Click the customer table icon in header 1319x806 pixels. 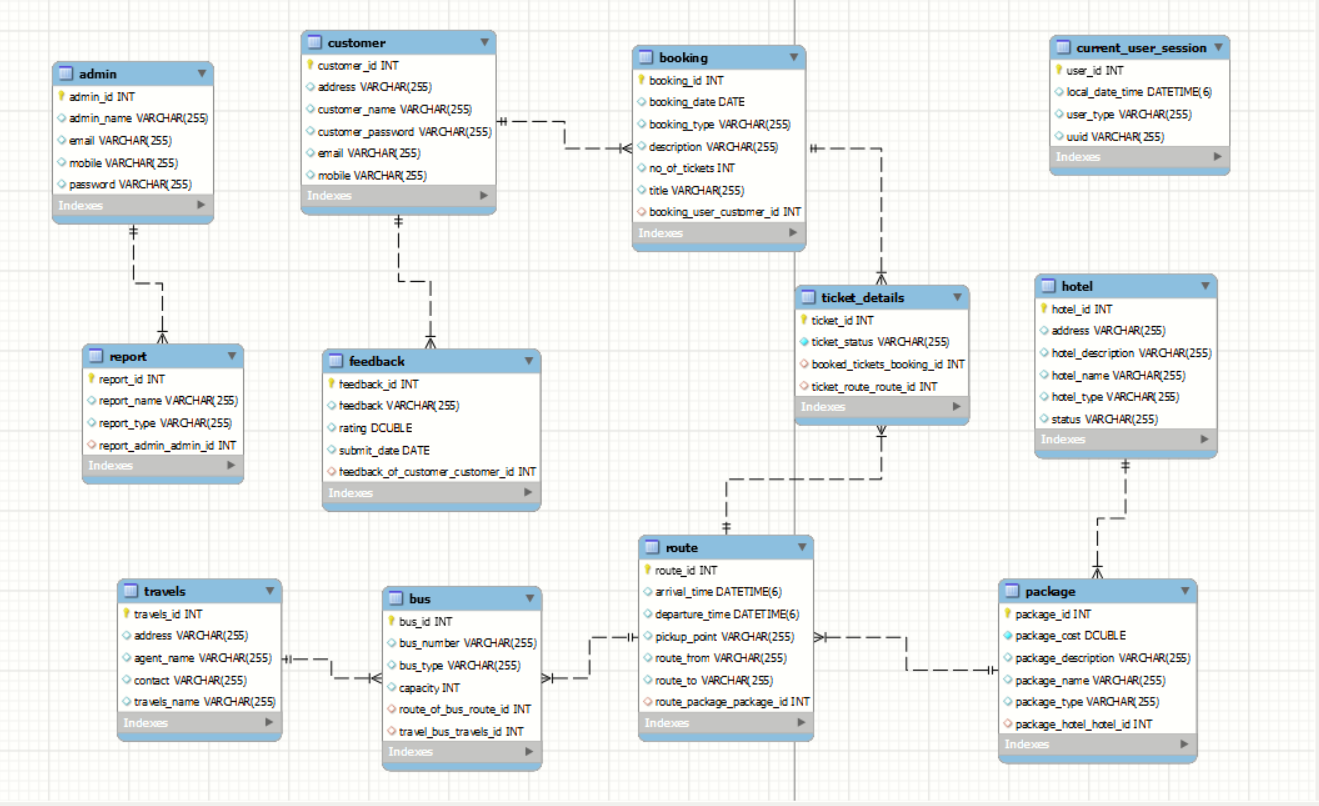pos(315,42)
